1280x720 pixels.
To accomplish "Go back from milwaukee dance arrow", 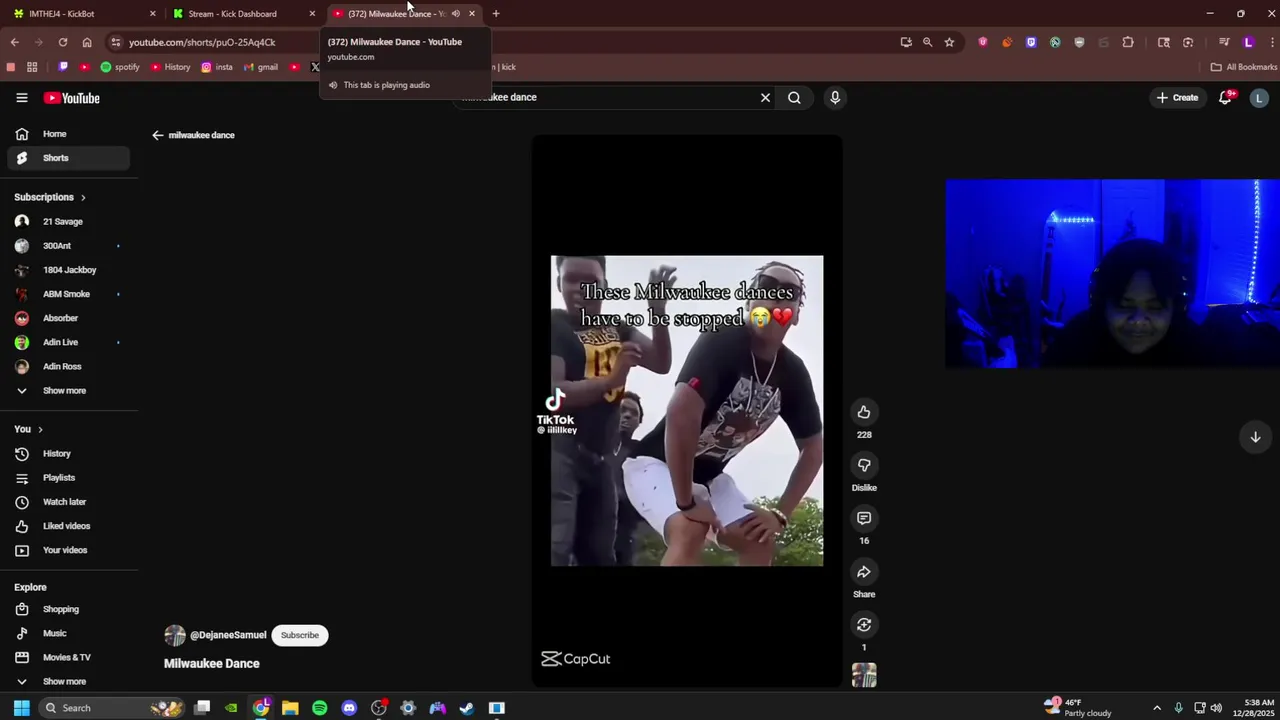I will [x=157, y=135].
